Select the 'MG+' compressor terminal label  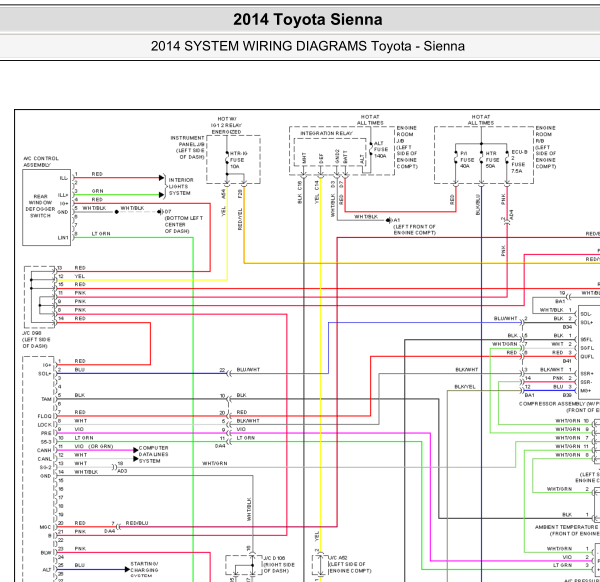pyautogui.click(x=586, y=391)
